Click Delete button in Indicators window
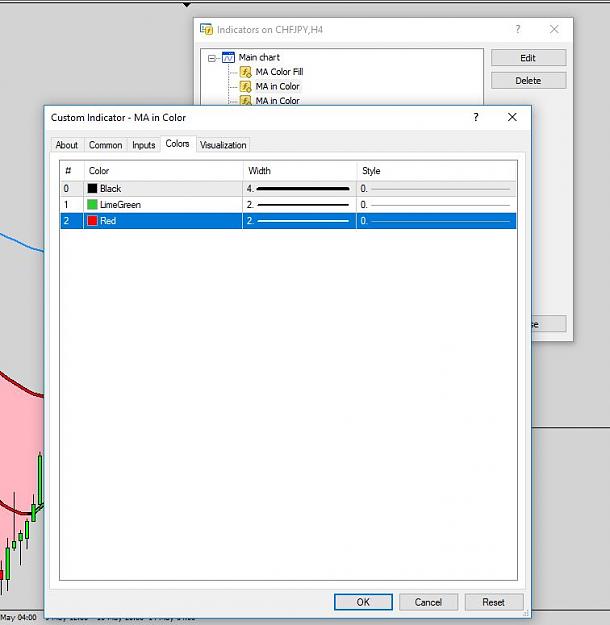This screenshot has height=625, width=610. point(528,81)
